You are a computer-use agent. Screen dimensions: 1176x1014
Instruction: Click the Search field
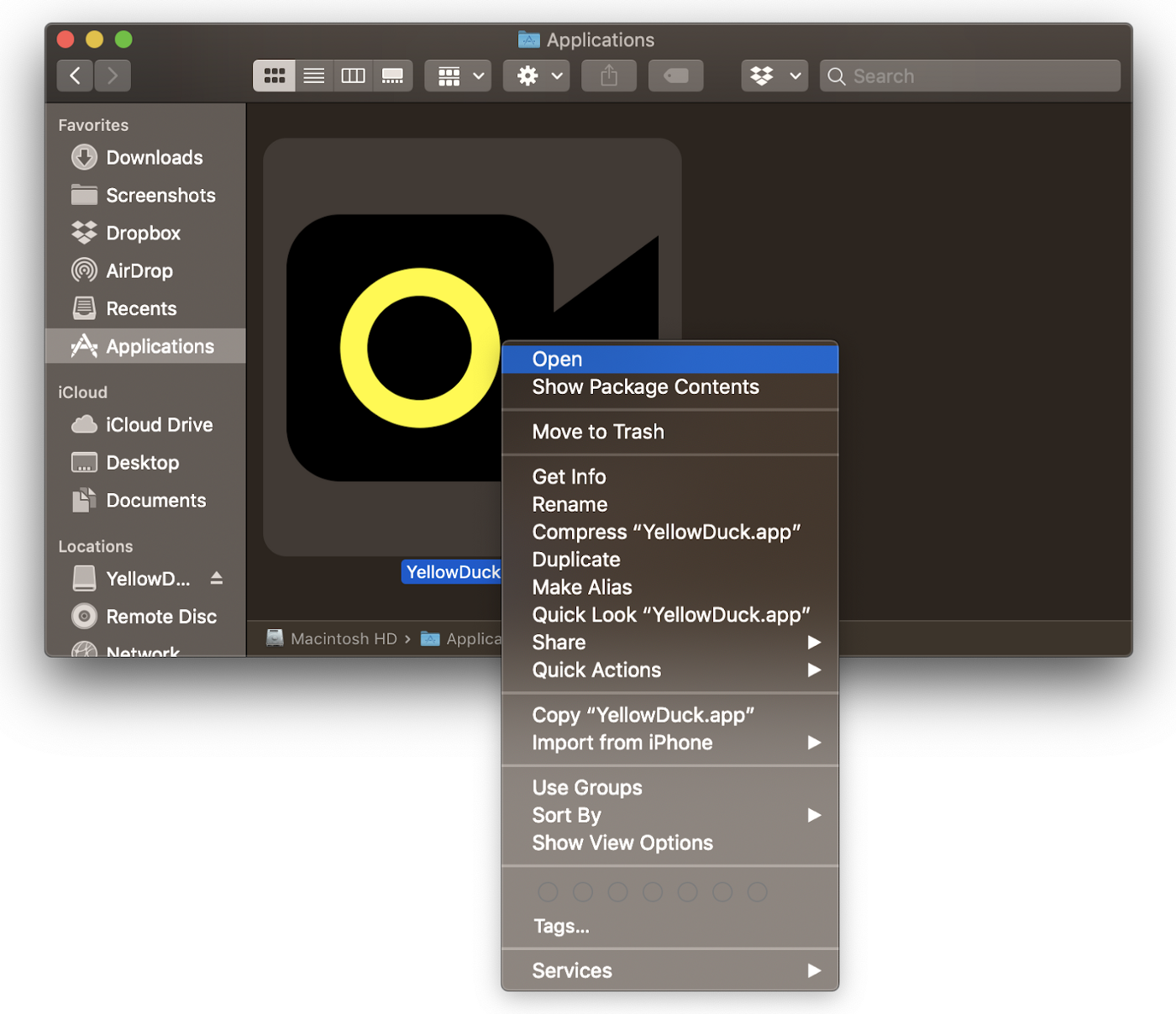[x=970, y=76]
